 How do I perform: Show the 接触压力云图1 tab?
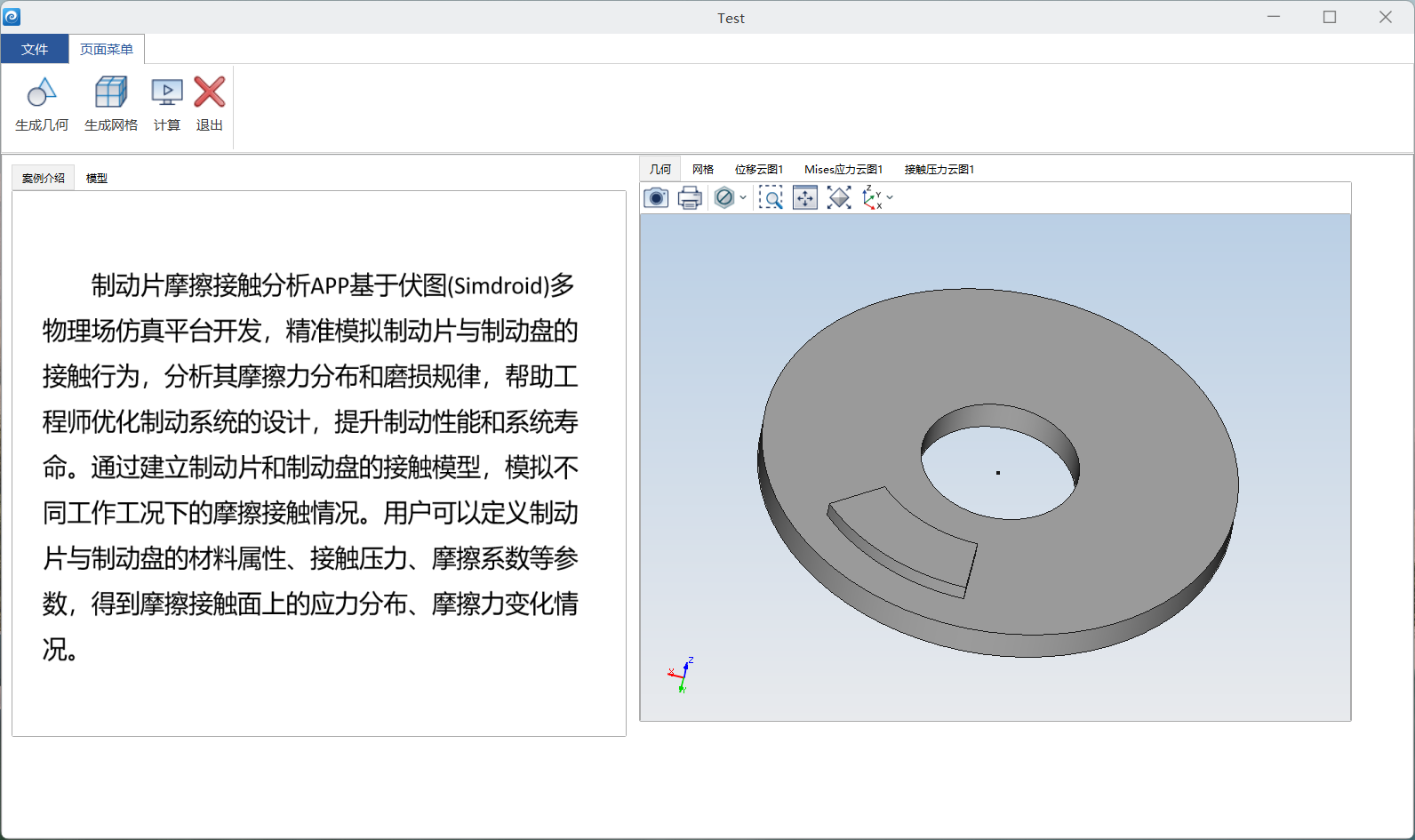939,169
